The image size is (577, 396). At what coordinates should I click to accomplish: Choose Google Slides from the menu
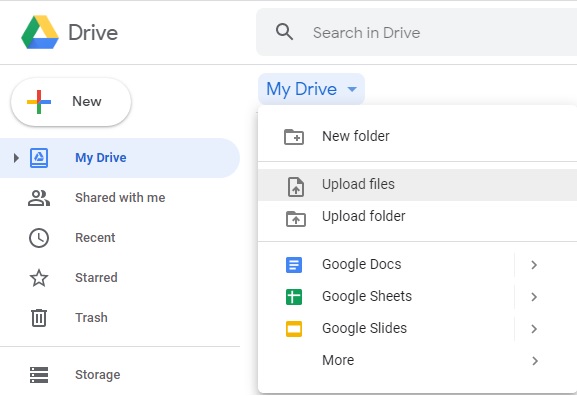coord(417,329)
